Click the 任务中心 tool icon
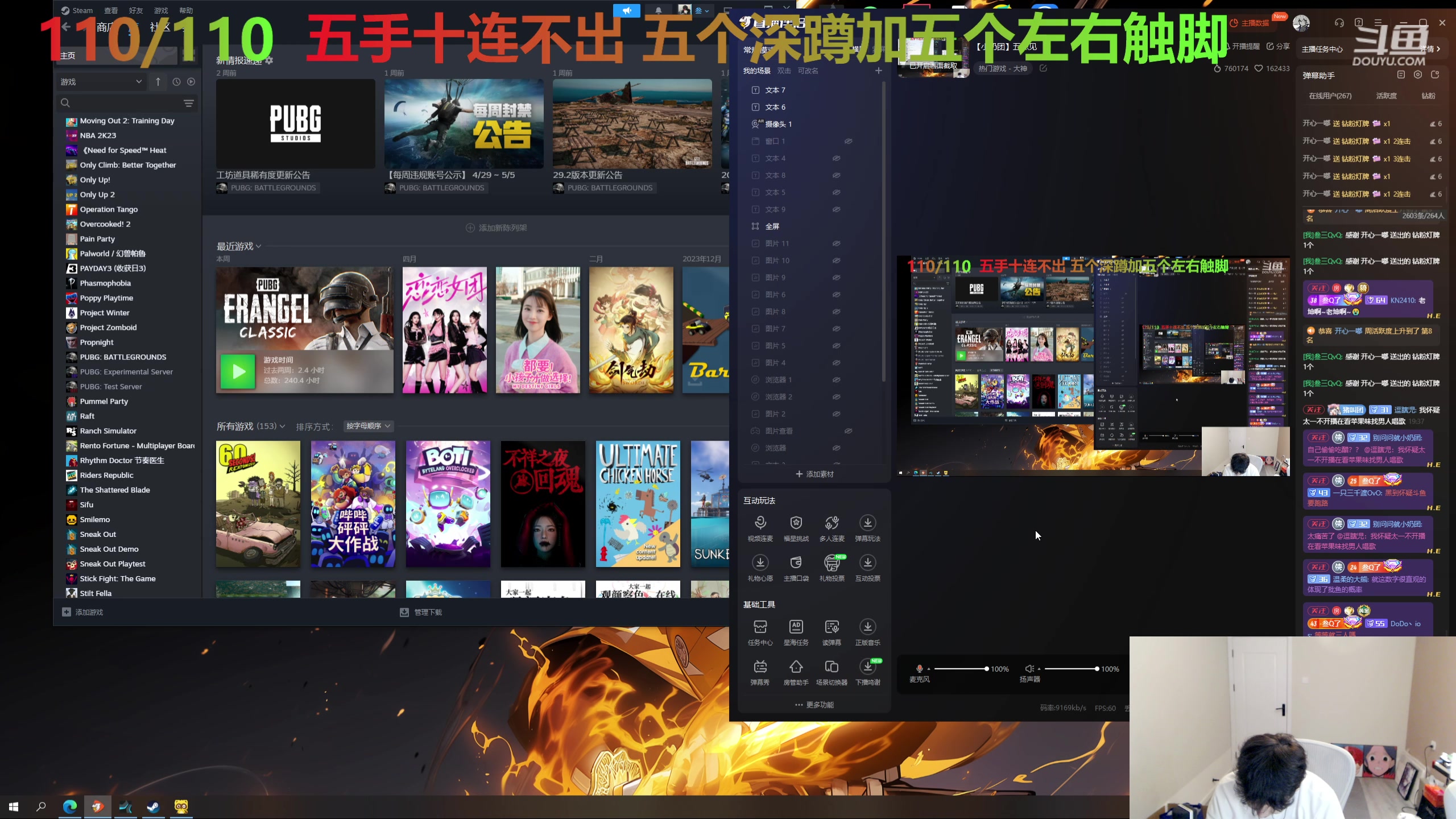Image resolution: width=1456 pixels, height=819 pixels. (760, 627)
